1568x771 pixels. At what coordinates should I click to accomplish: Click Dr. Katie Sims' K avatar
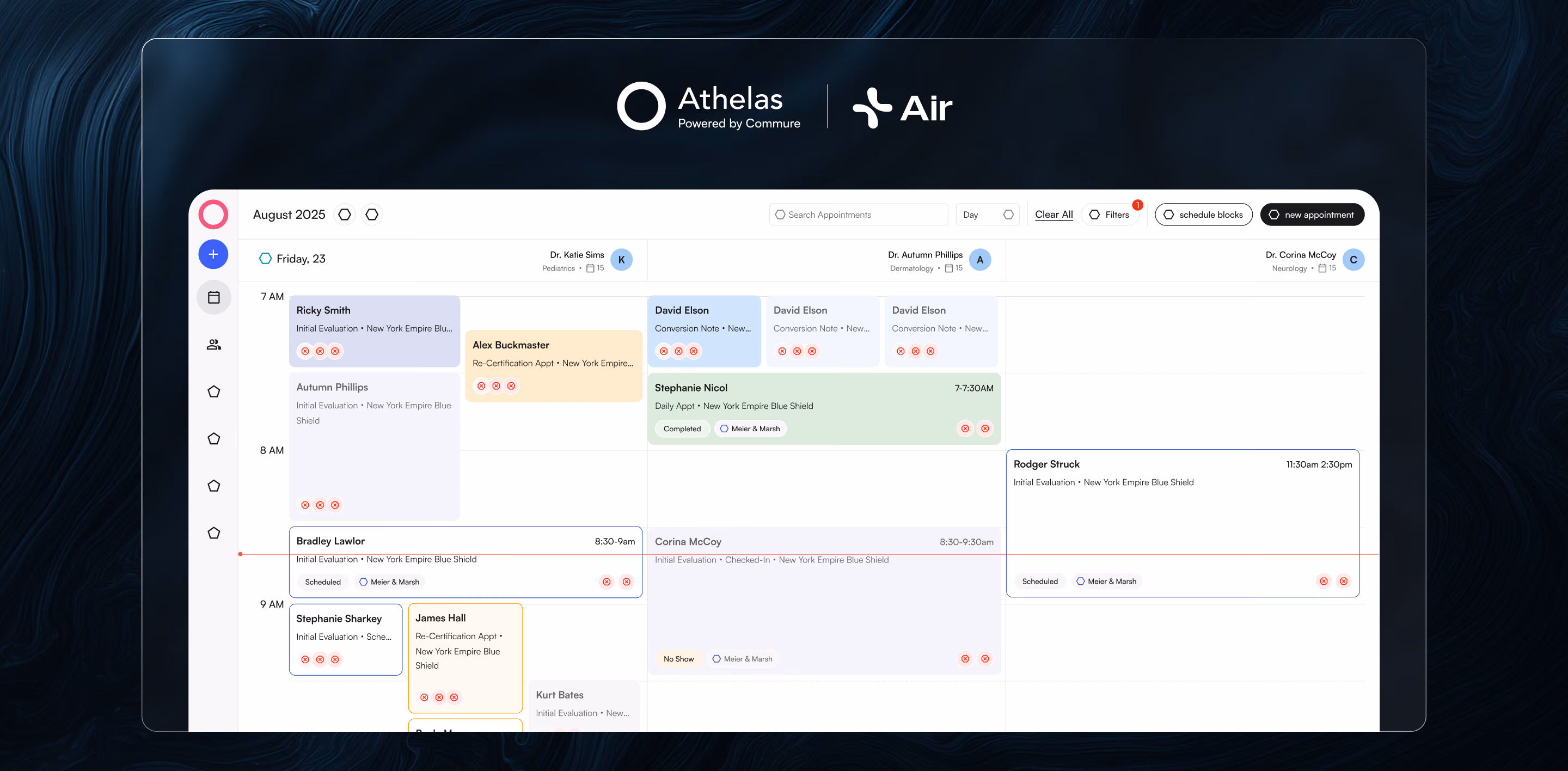point(621,260)
